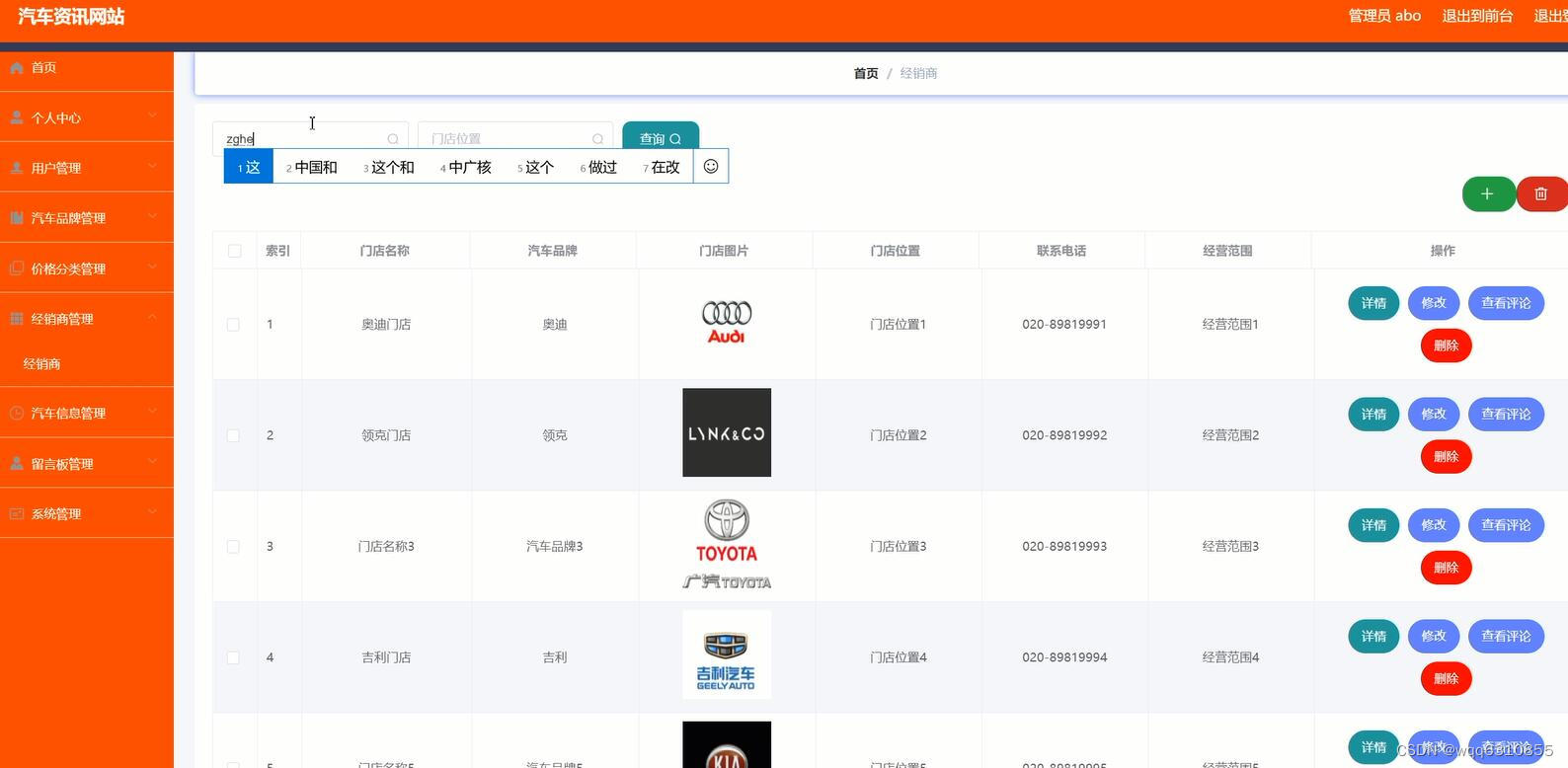The image size is (1568, 768).
Task: Click the 门店位置4 cell
Action: [x=899, y=657]
